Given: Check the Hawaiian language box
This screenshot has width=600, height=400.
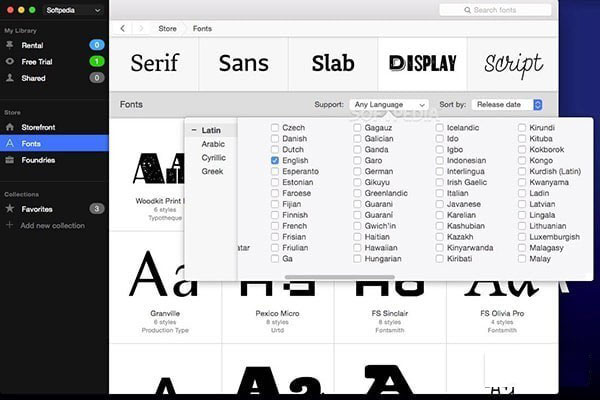Looking at the screenshot, I should point(357,248).
